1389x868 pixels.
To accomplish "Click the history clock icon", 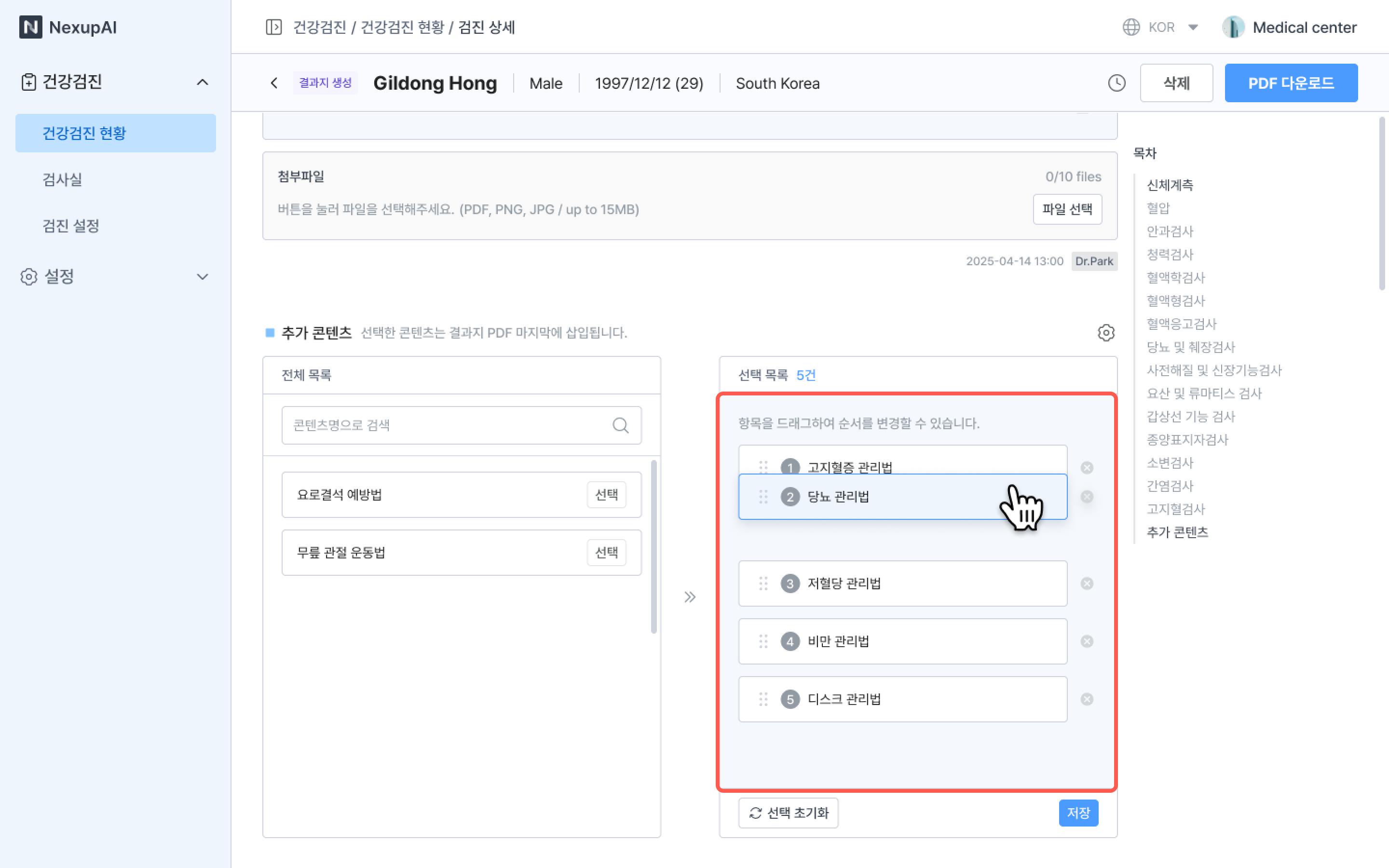I will tap(1117, 83).
